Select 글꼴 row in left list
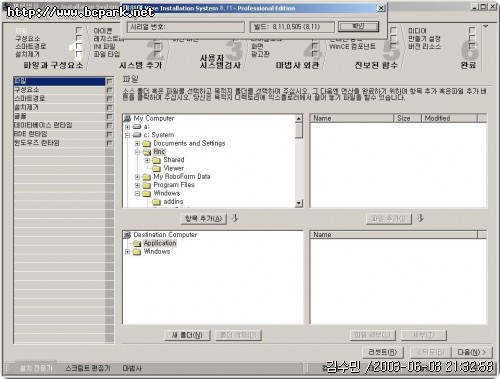The image size is (500, 379). tap(59, 116)
